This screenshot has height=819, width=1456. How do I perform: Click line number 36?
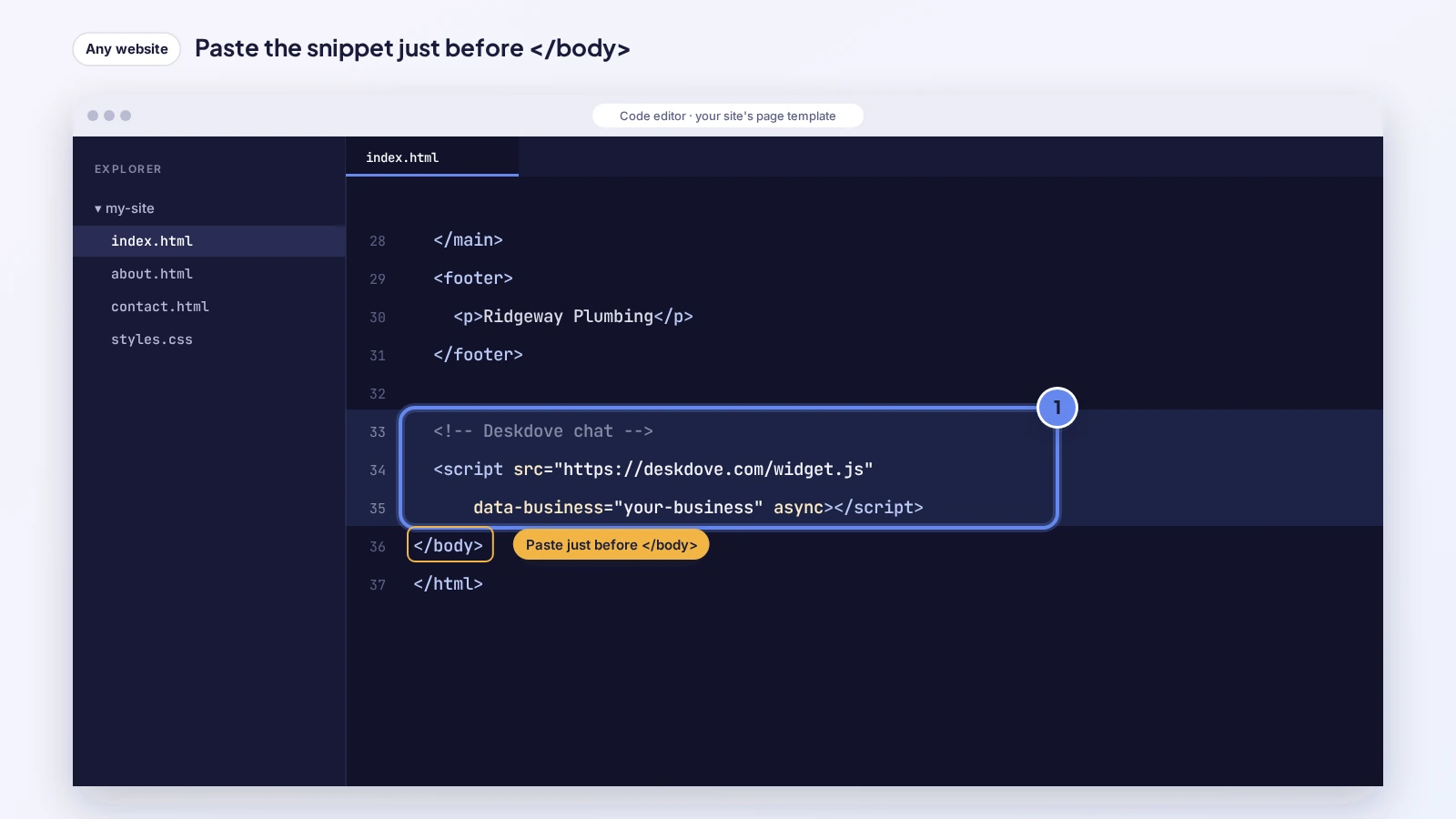[378, 547]
